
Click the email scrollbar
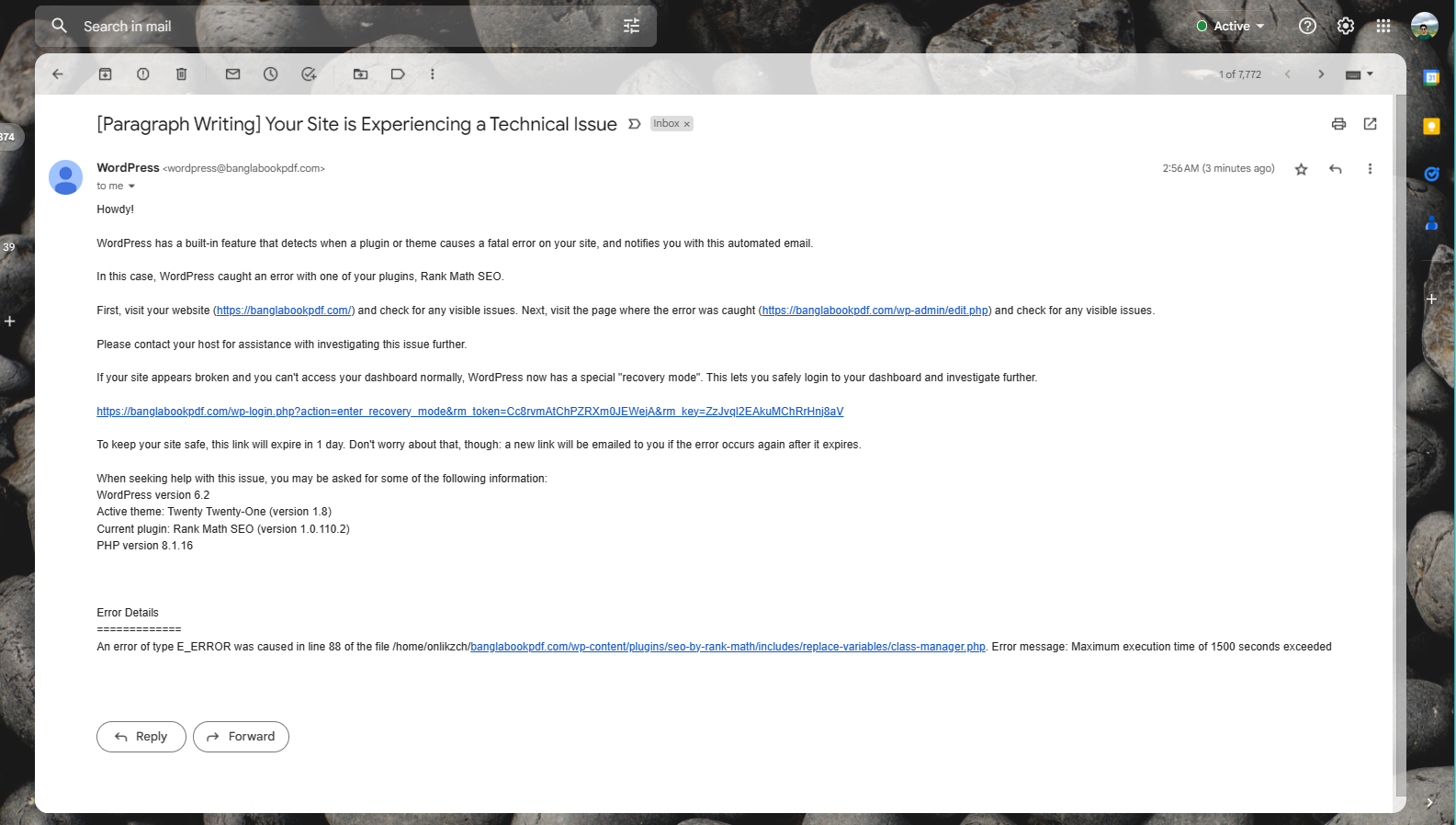pos(1400,446)
